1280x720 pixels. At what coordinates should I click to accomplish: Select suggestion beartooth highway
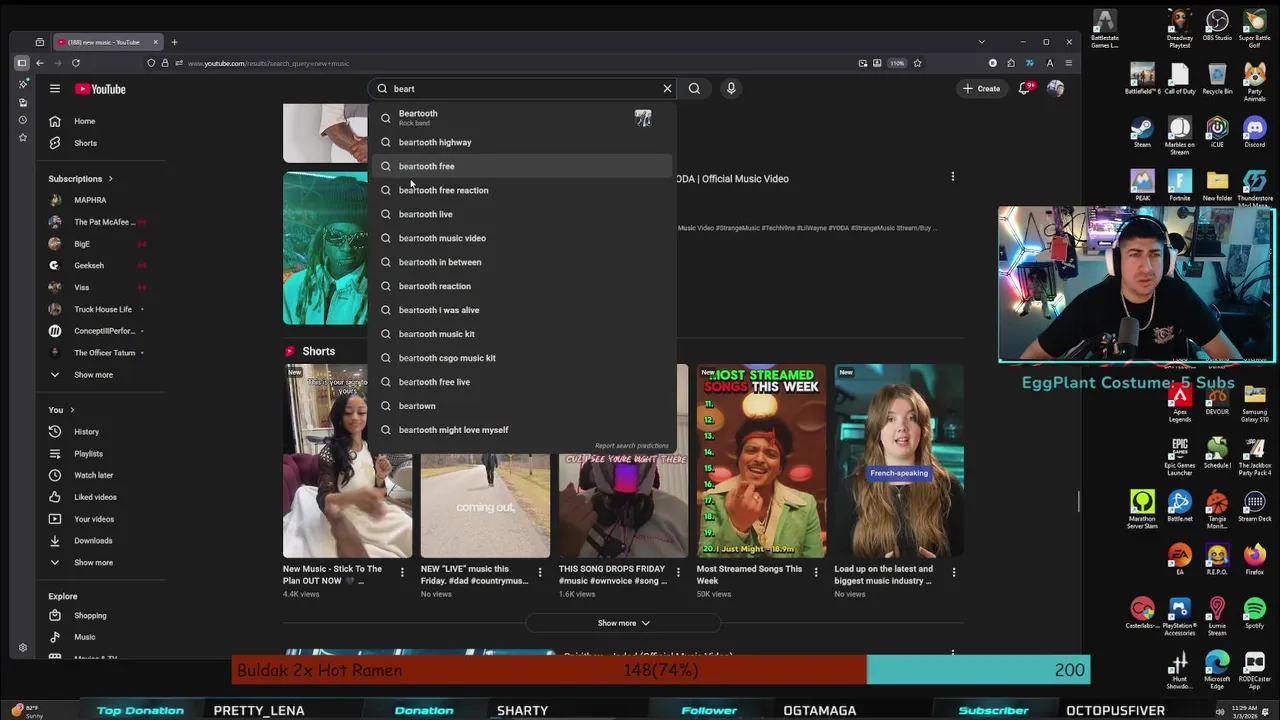click(522, 142)
